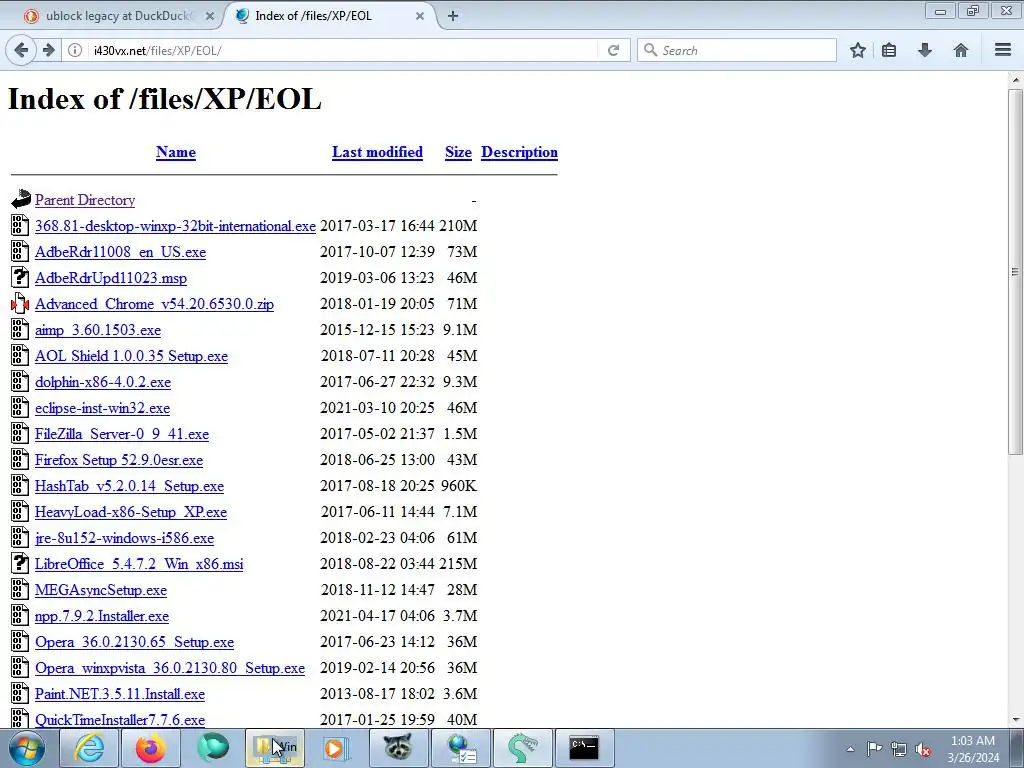
Task: Download AOL Shield 1.0.0.35 Setup.exe
Action: (131, 356)
